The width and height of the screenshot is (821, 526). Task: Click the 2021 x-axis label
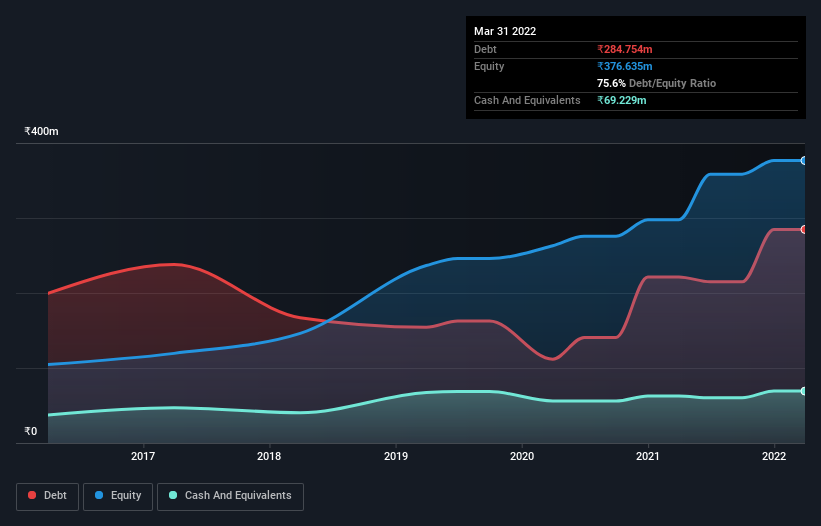648,456
